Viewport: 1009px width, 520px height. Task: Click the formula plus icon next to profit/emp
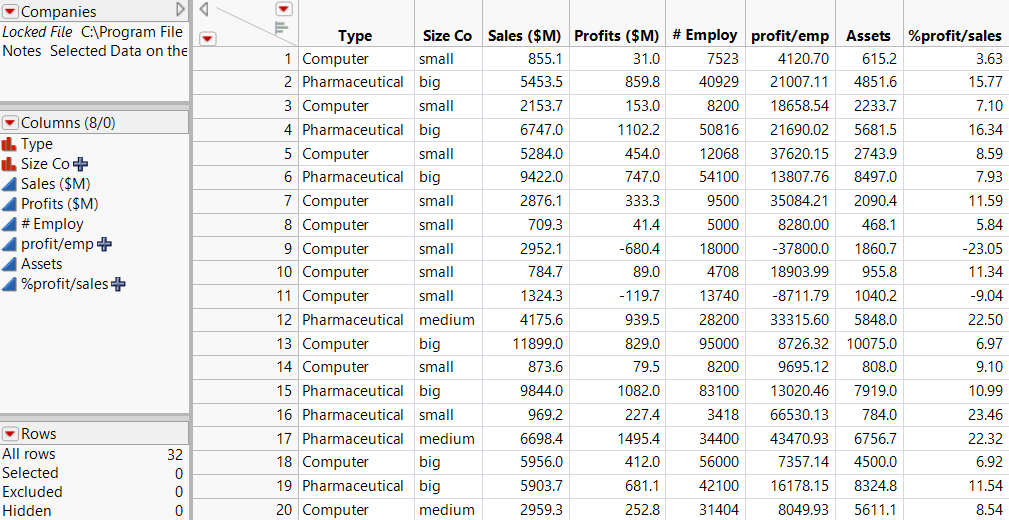coord(104,244)
